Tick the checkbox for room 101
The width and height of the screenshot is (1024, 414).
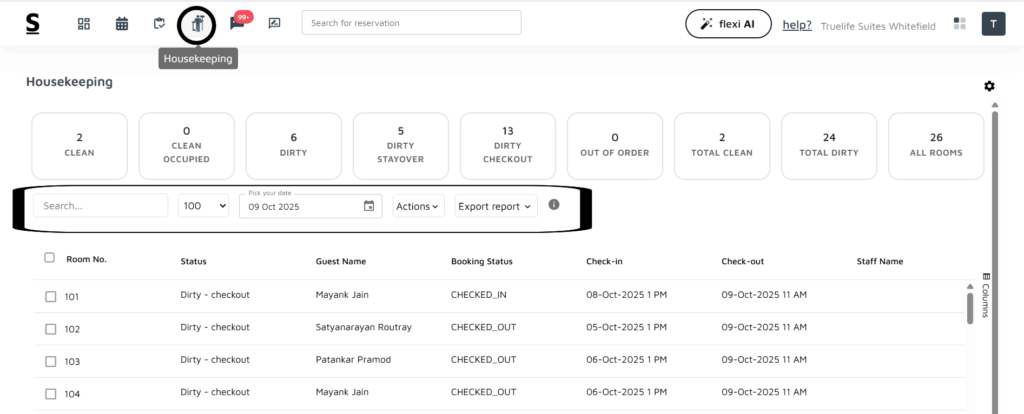click(x=51, y=296)
